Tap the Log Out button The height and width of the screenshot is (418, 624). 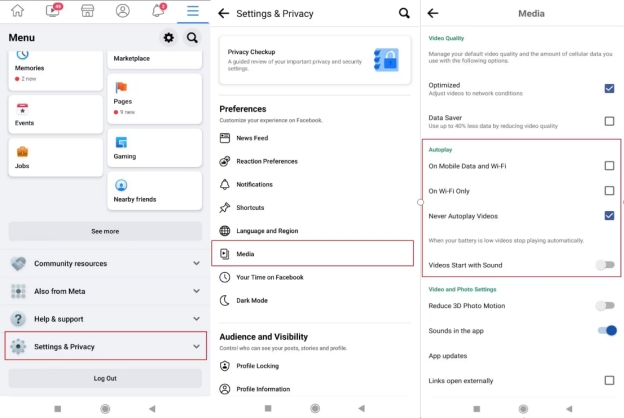pyautogui.click(x=105, y=378)
